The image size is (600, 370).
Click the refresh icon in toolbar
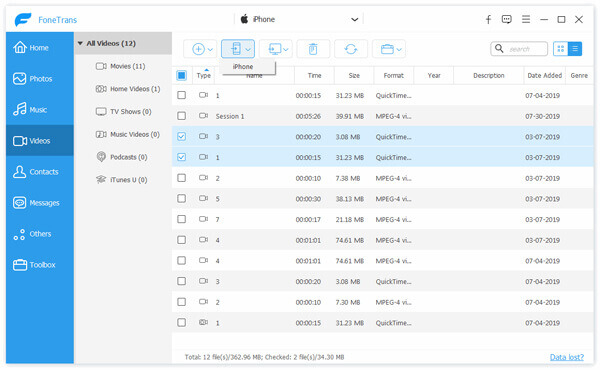tap(351, 49)
